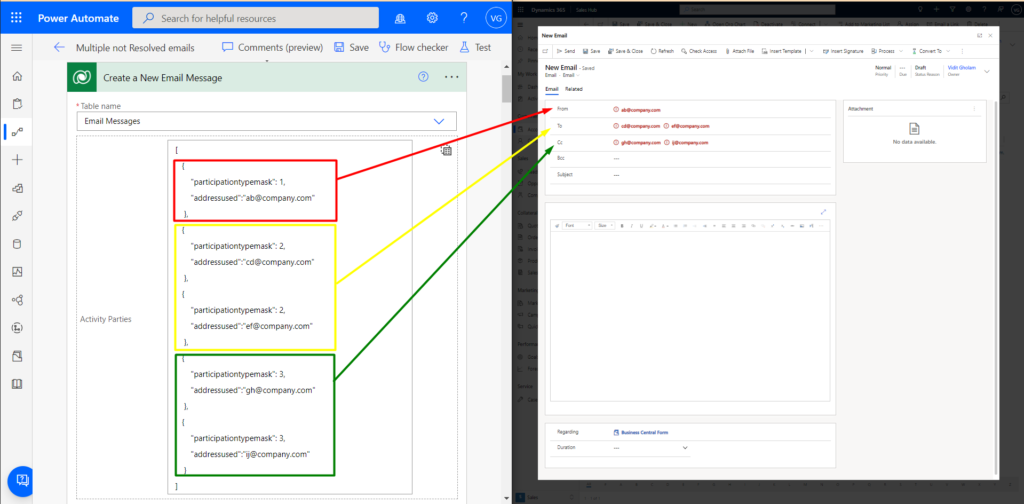Screen dimensions: 1024x504
Task: Open Comments (preview) in the flow toolbar
Action: (272, 47)
